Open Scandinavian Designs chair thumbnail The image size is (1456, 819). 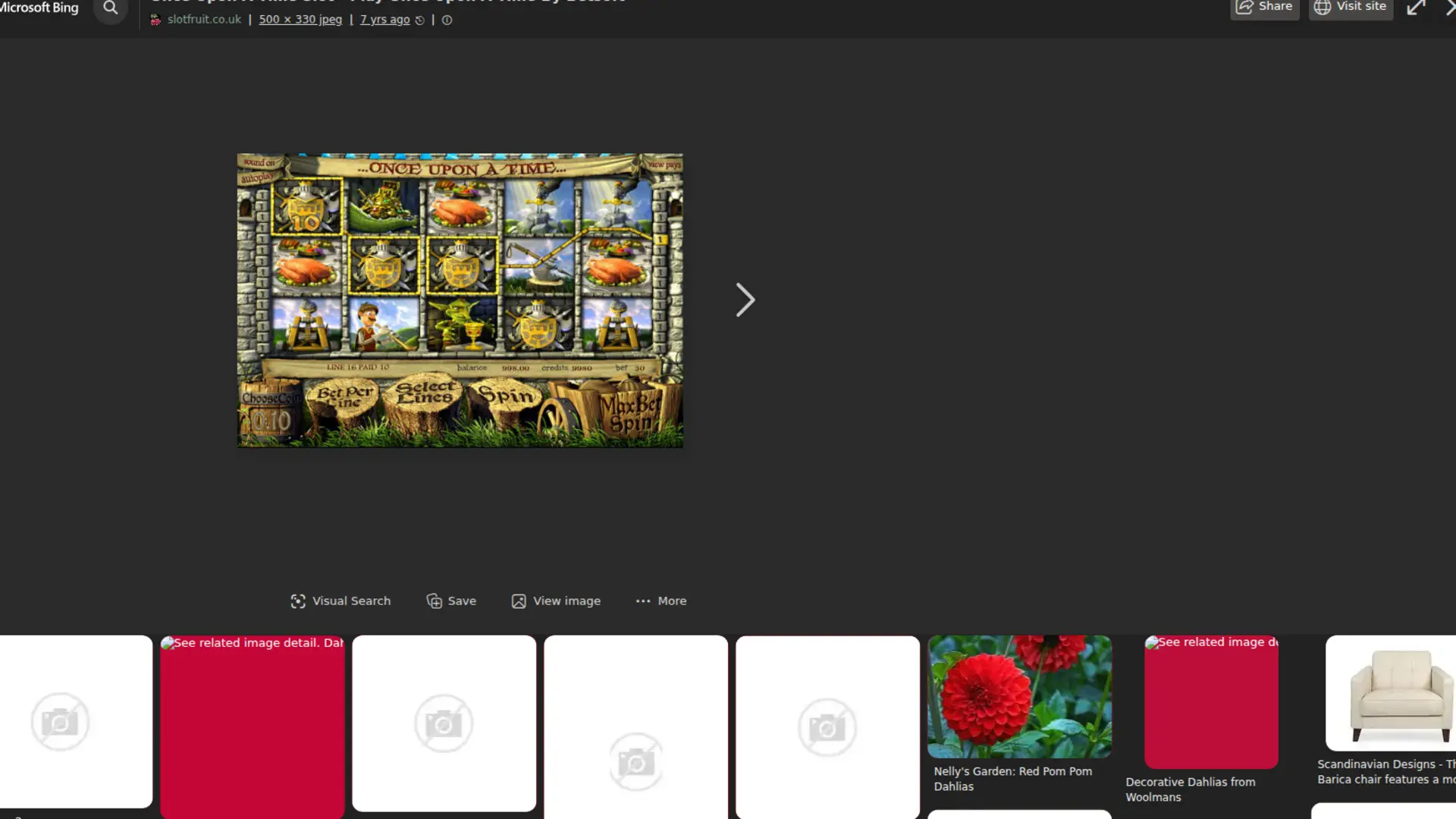(1390, 693)
